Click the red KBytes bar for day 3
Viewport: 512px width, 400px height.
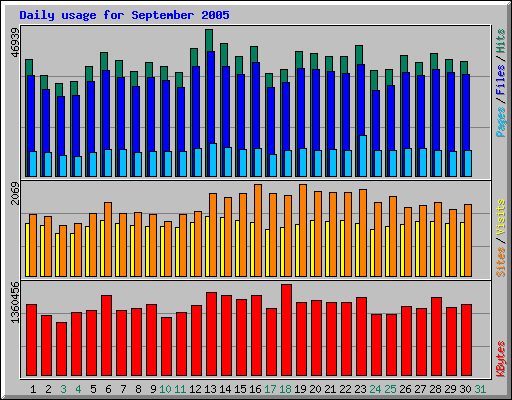click(61, 349)
